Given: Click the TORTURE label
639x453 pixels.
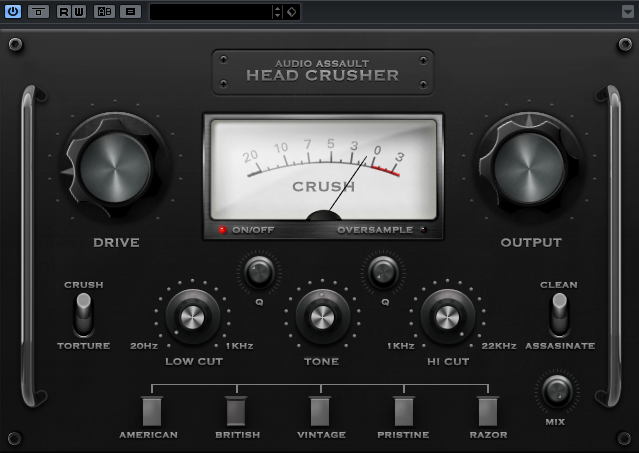Looking at the screenshot, I should point(84,346).
